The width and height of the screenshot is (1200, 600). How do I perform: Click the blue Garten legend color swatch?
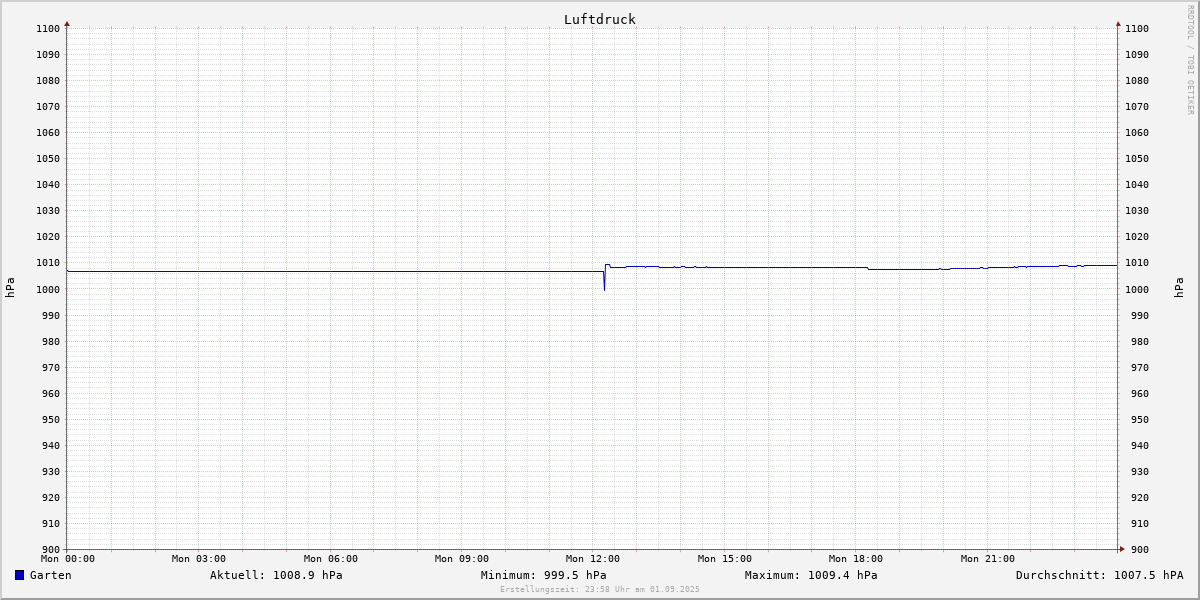[x=19, y=575]
